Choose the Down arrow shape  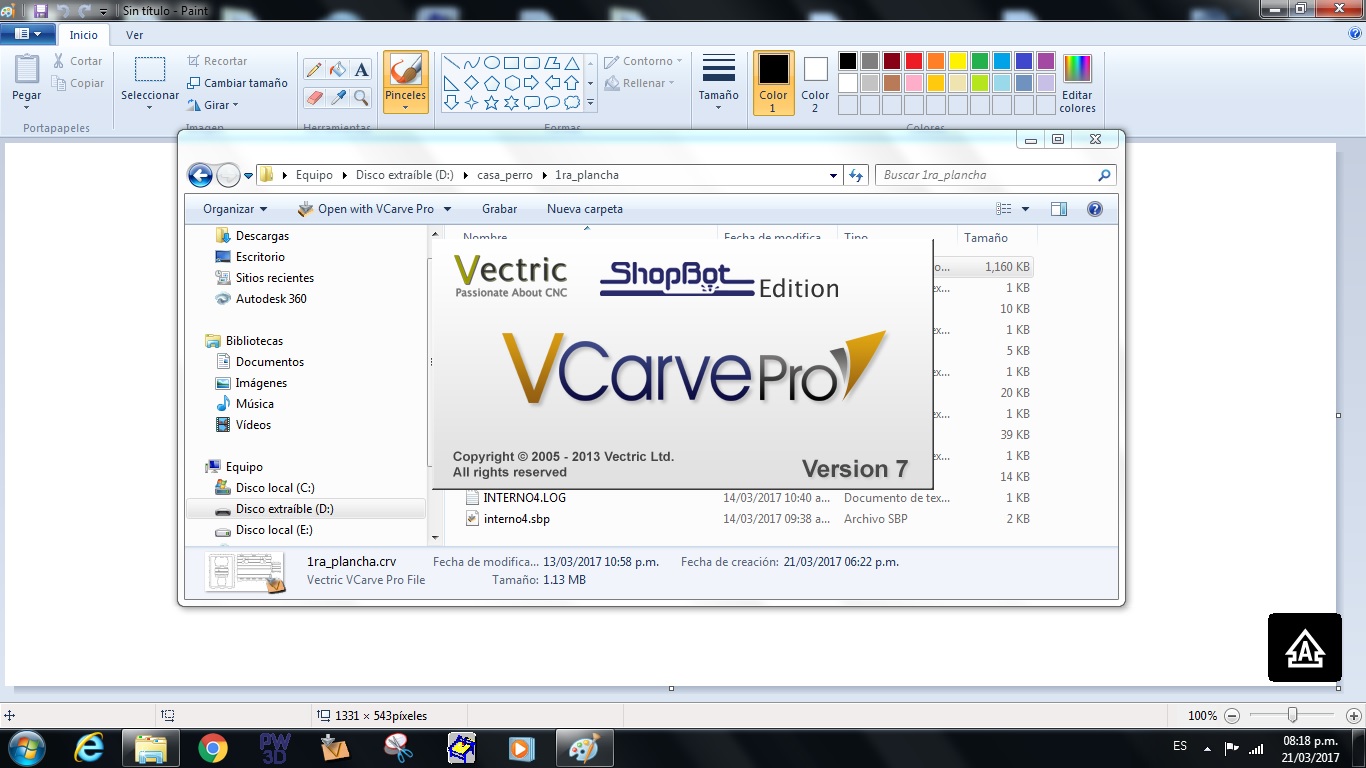click(451, 103)
